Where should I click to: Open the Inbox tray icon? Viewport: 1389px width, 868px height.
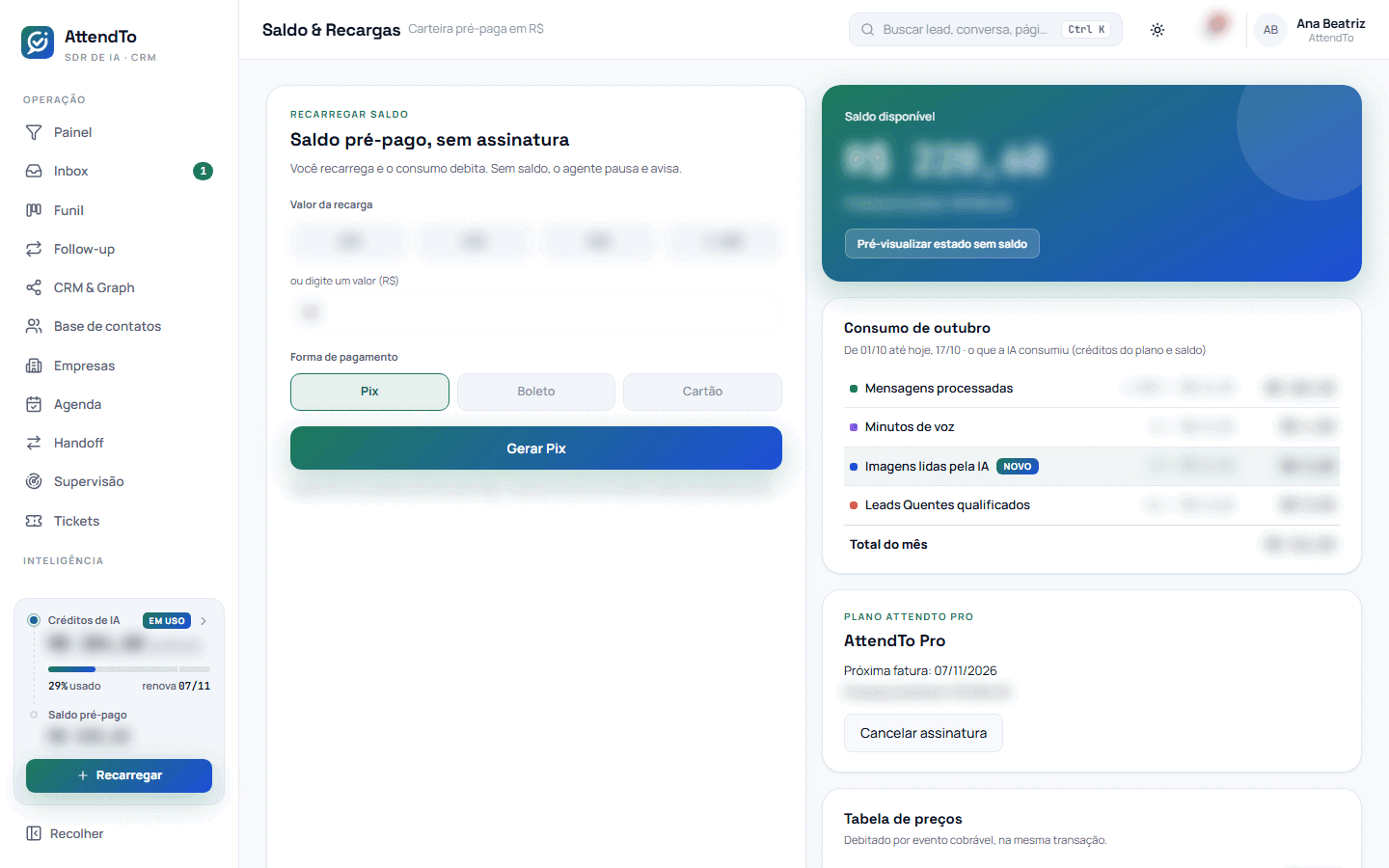click(x=34, y=171)
